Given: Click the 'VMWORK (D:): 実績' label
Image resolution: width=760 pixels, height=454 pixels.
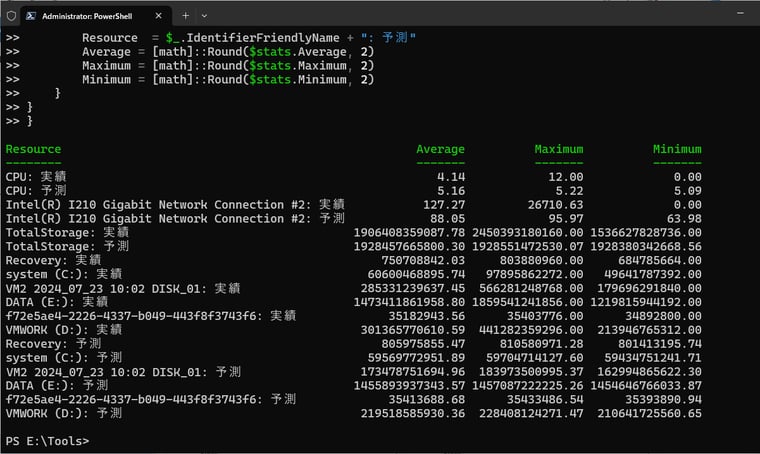Looking at the screenshot, I should 63,330.
